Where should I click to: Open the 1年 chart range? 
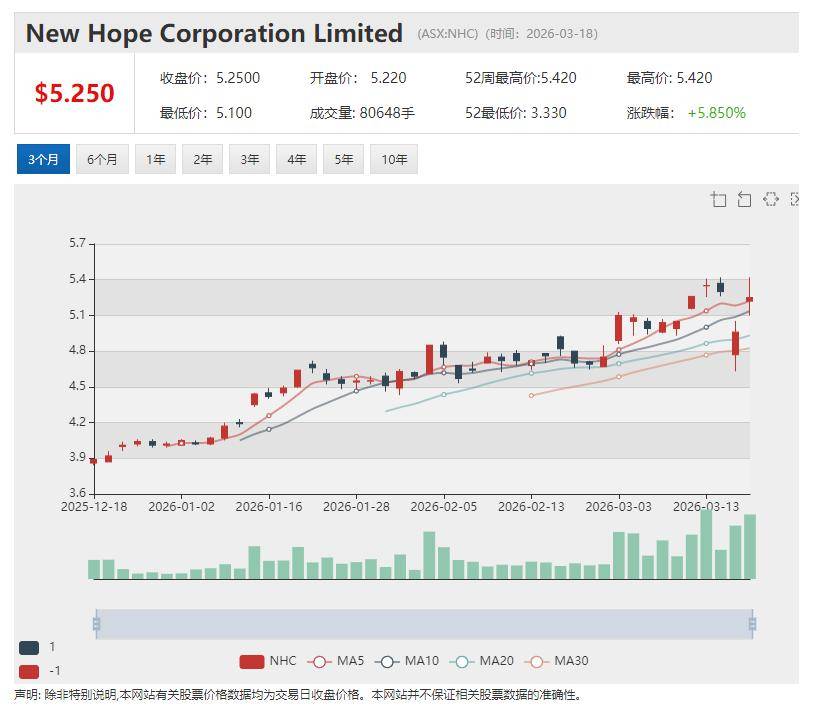pyautogui.click(x=155, y=159)
